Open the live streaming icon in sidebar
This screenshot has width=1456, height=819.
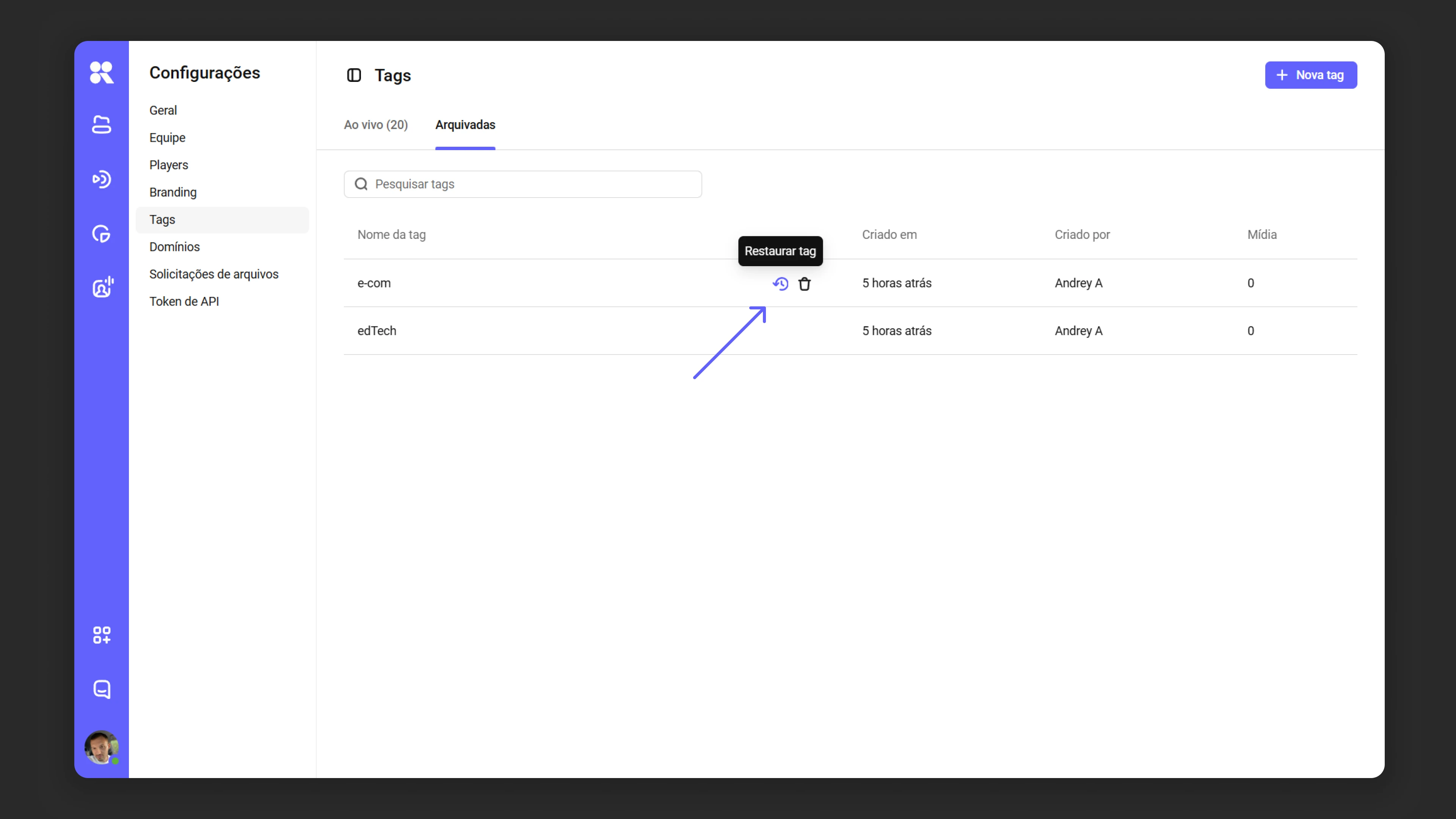pos(102,179)
